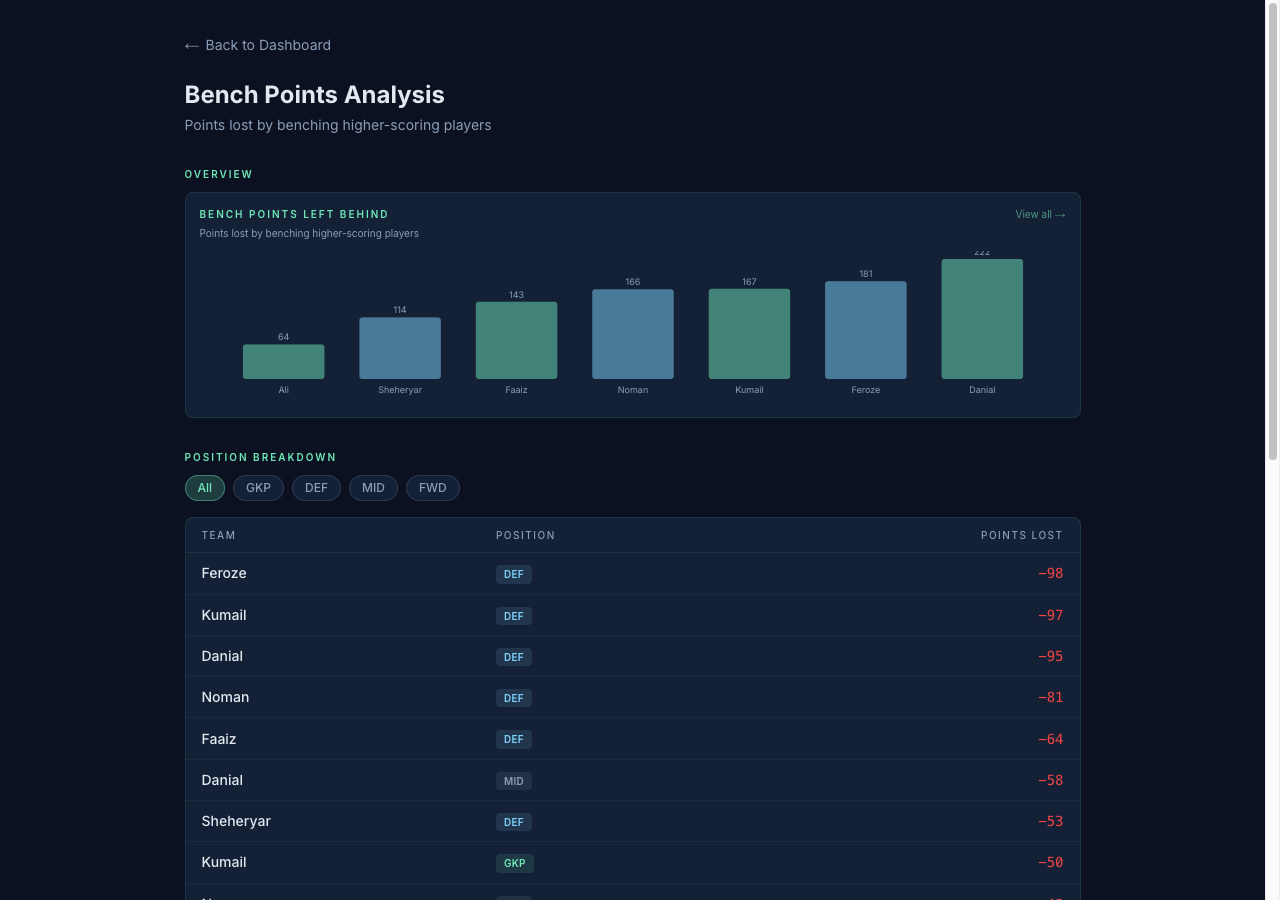The height and width of the screenshot is (900, 1280).
Task: Click Feroze's bar showing 181 points
Action: [x=865, y=329]
